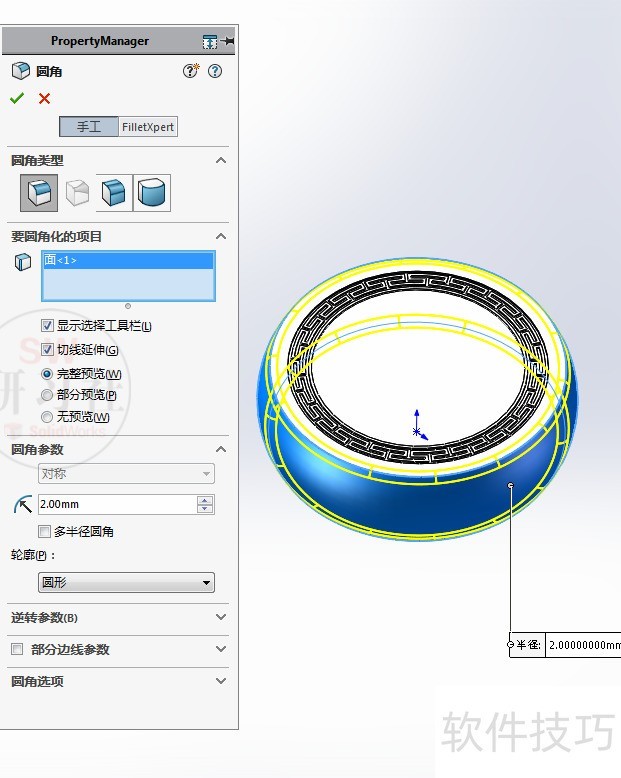The image size is (621, 778).
Task: Enable 部分边线参数 checkbox
Action: tap(17, 649)
